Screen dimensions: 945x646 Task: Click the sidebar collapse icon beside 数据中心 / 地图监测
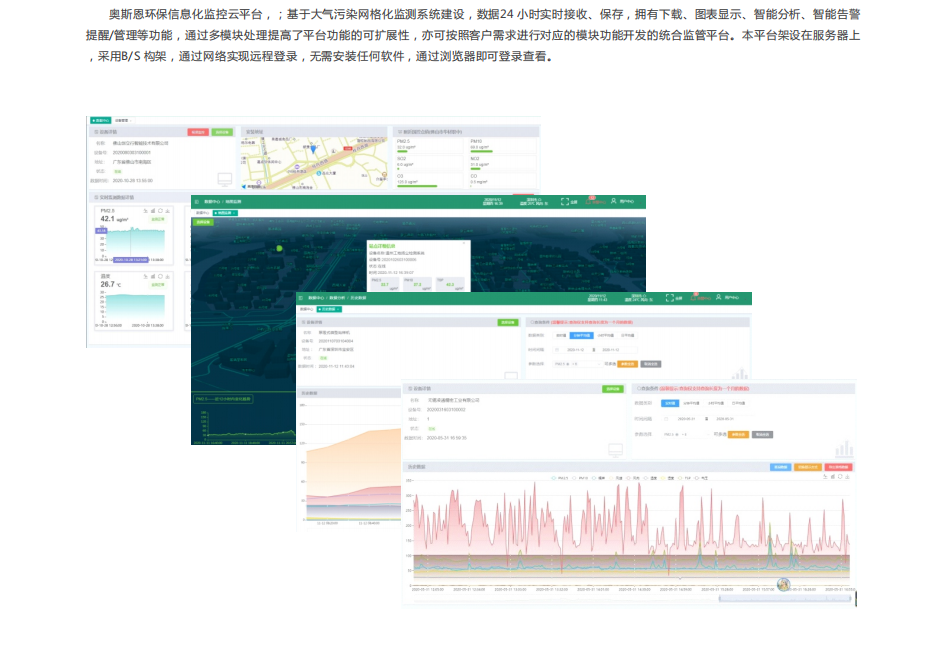tap(197, 201)
